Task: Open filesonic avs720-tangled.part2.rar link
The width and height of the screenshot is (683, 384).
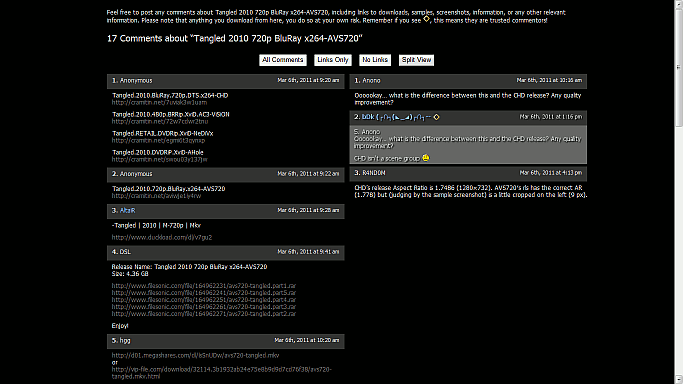Action: [203, 314]
